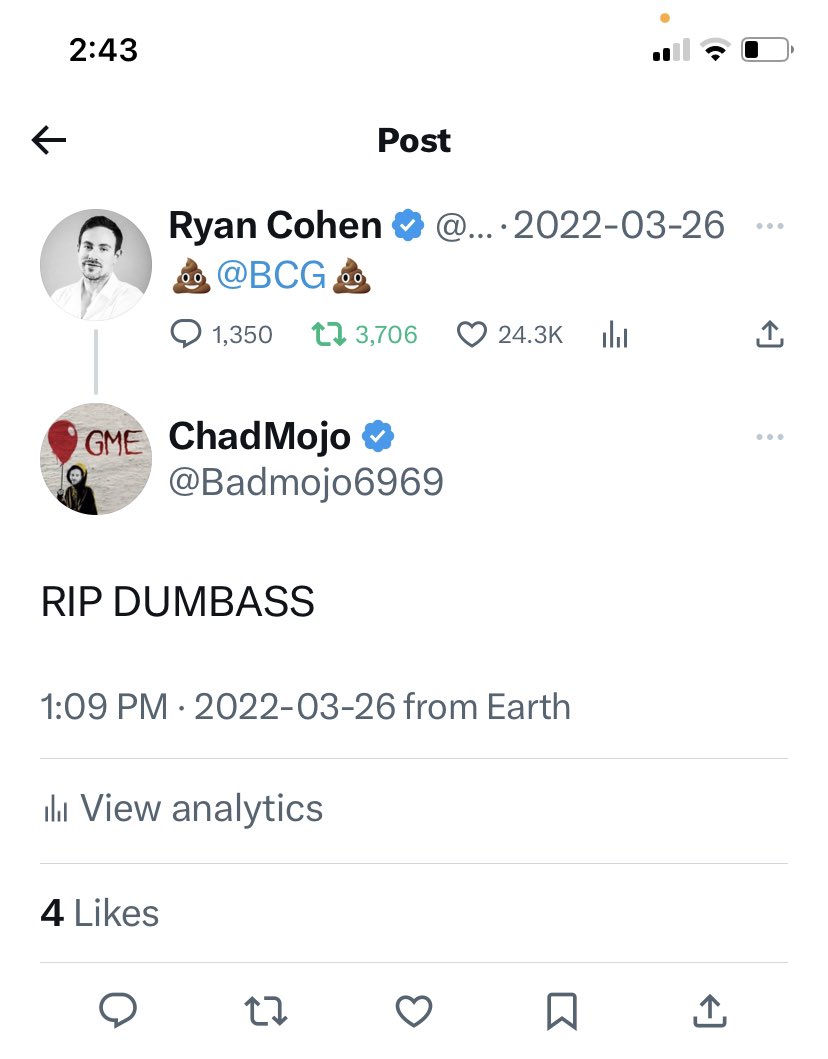Open more options for ChadMojo's post
Screen dimensions: 828x1059
point(769,437)
